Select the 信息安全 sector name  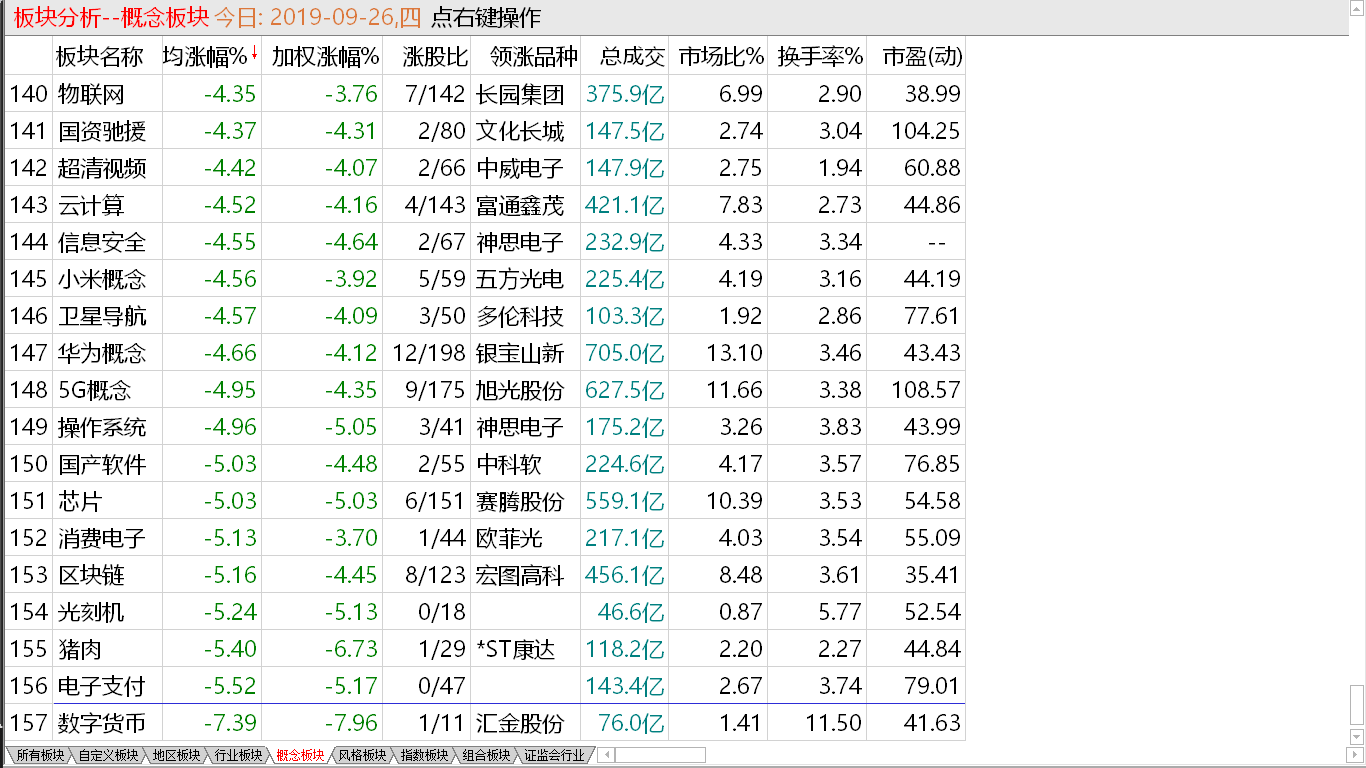(102, 242)
